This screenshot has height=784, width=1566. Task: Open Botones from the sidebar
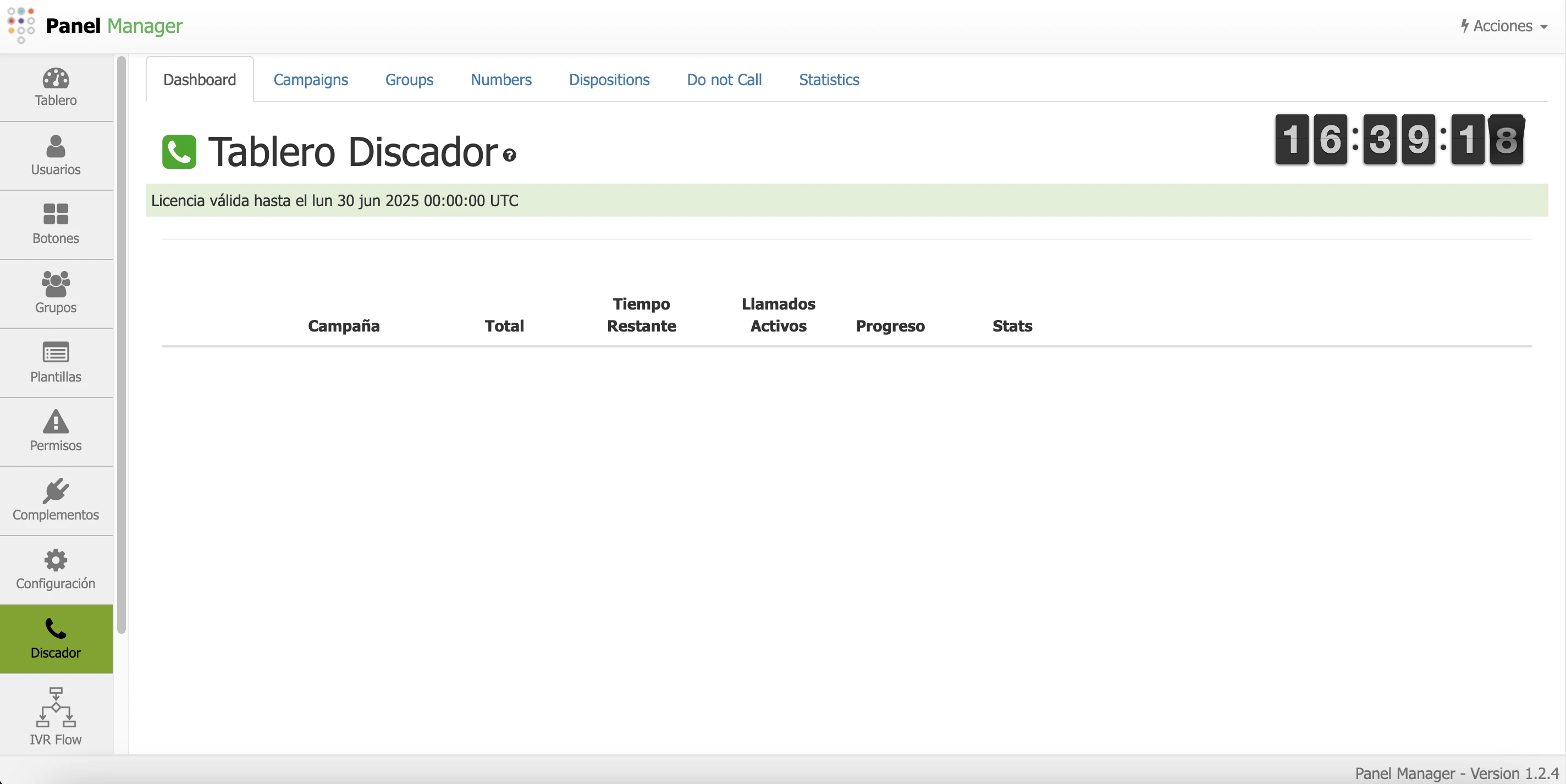[56, 224]
